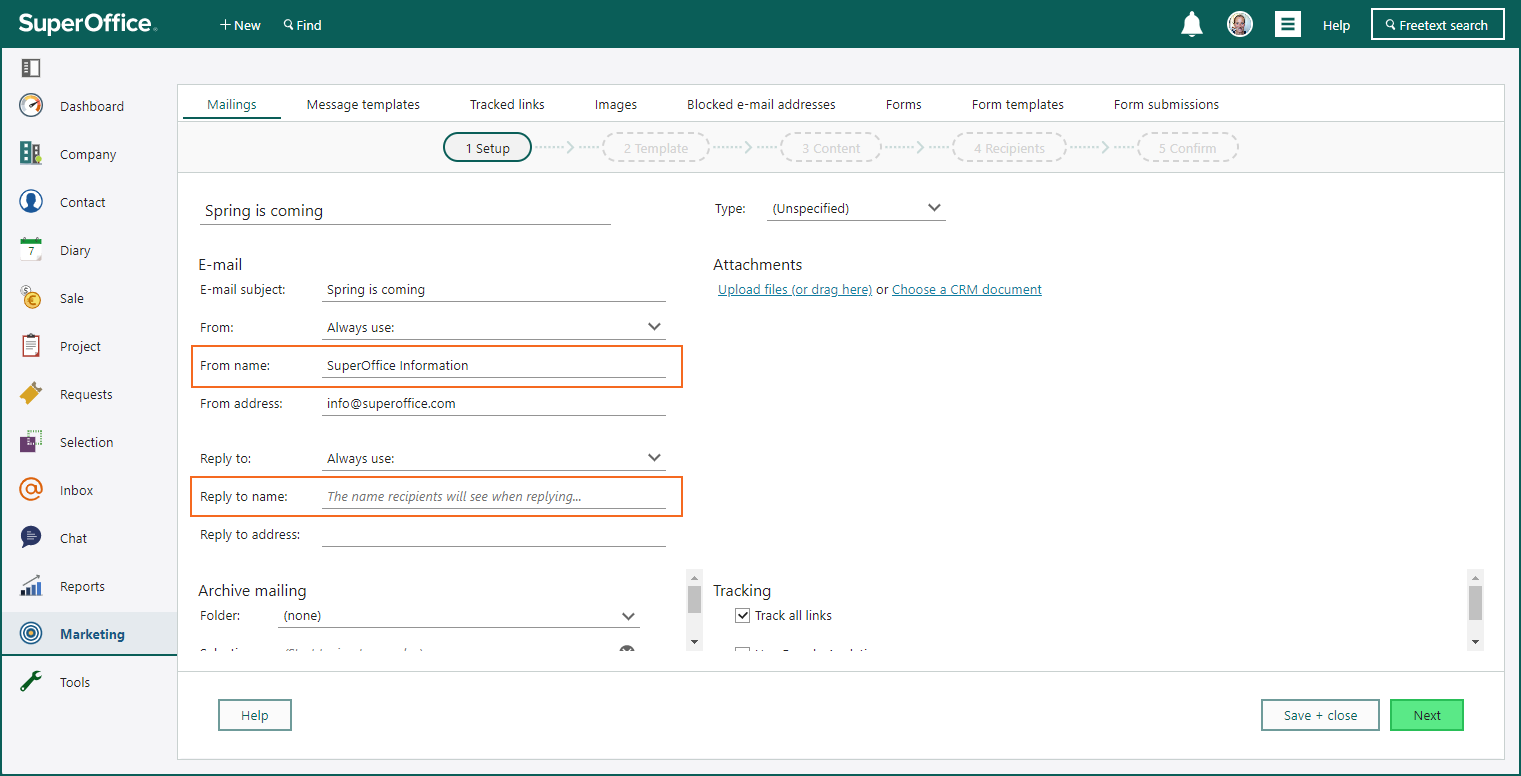Expand the Type dropdown showing (Unspecified)
The height and width of the screenshot is (776, 1521).
click(856, 208)
